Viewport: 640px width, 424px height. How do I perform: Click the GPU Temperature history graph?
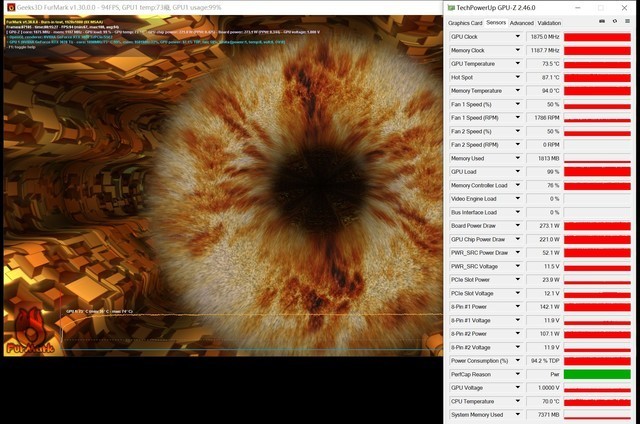point(597,64)
